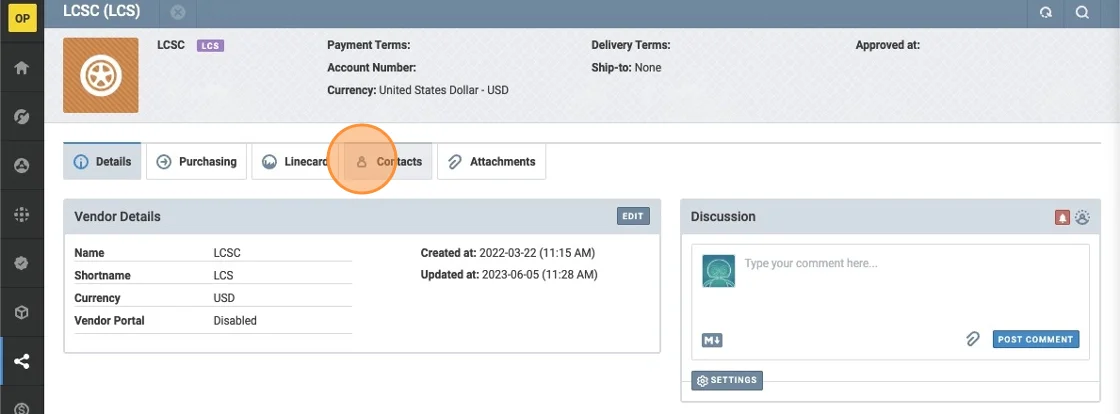The width and height of the screenshot is (1120, 414).
Task: Open the home icon in sidebar
Action: click(21, 68)
